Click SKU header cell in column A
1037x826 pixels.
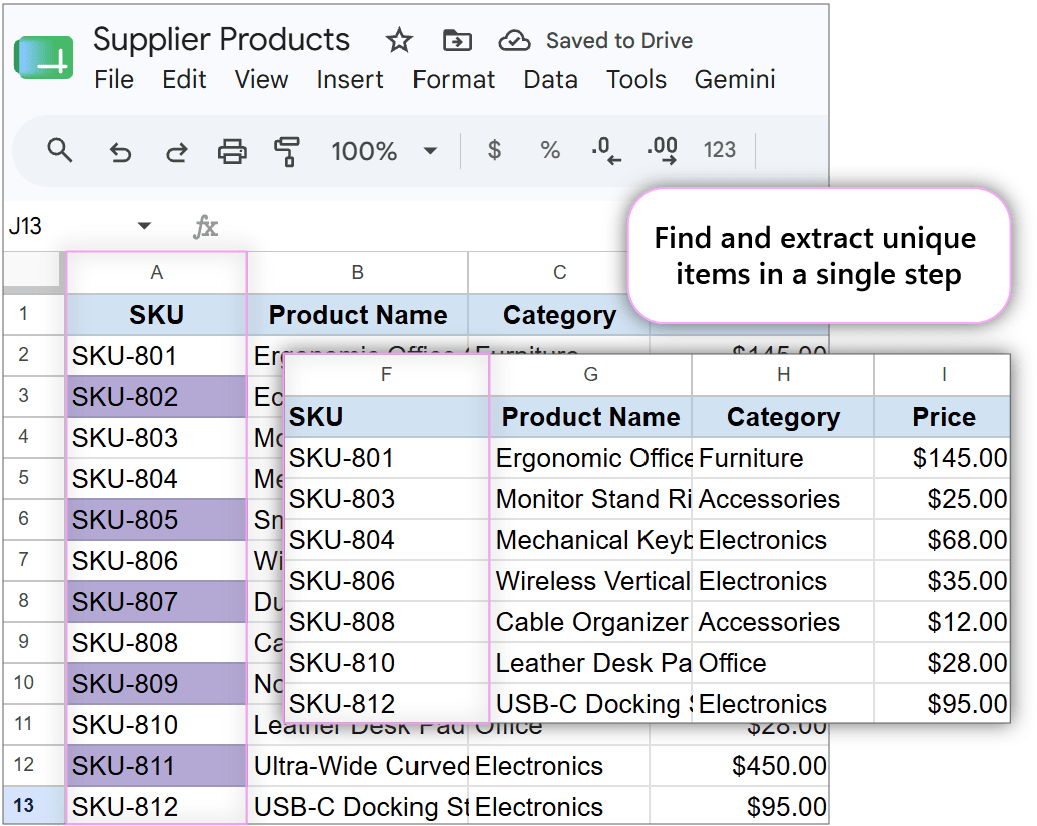[157, 315]
